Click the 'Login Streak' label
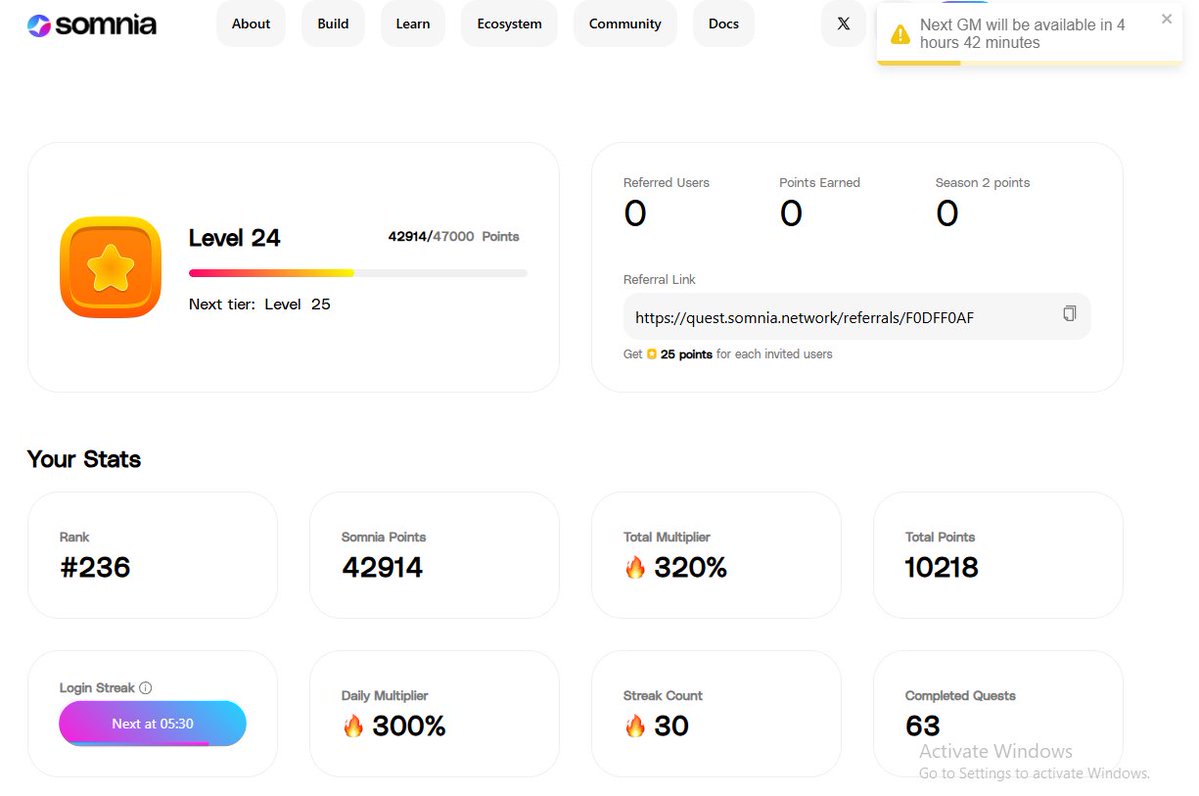Image resolution: width=1199 pixels, height=796 pixels. pos(97,687)
